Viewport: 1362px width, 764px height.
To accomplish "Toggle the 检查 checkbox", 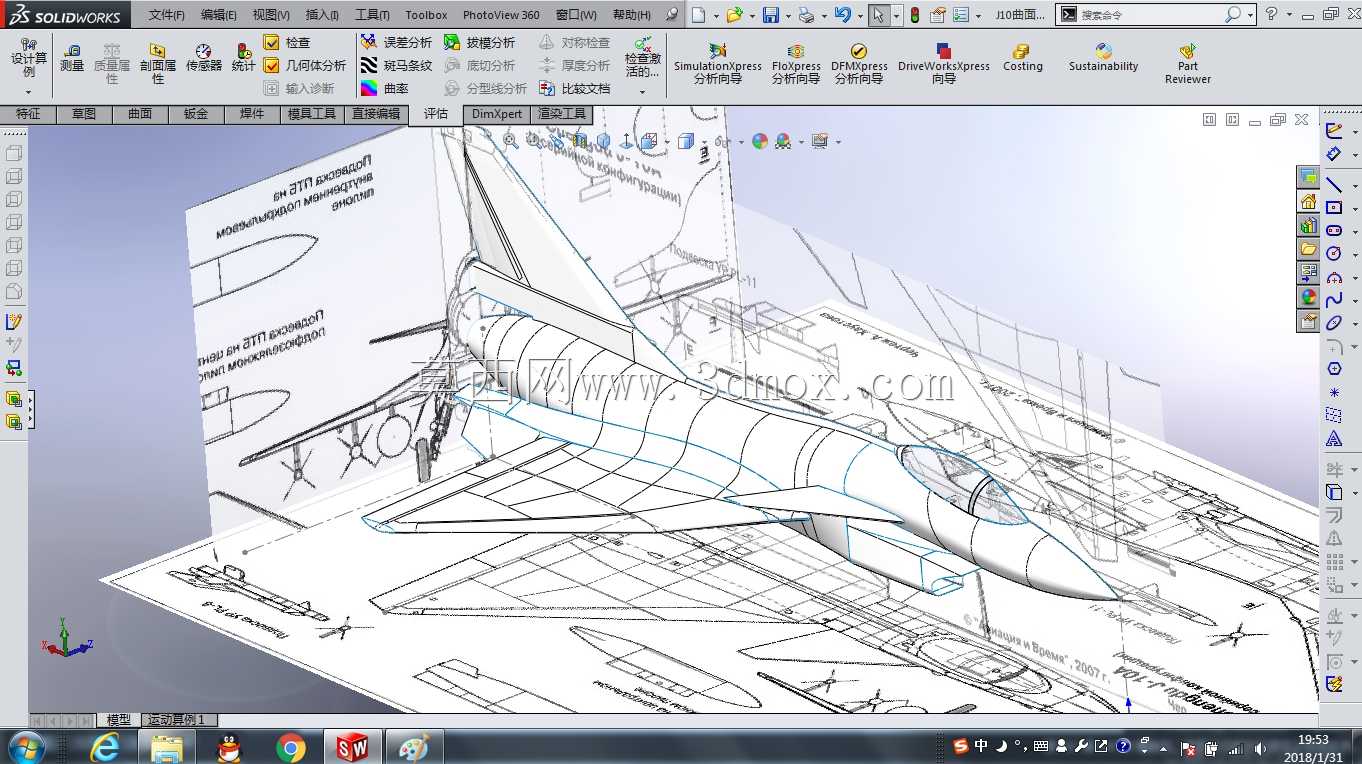I will (271, 42).
